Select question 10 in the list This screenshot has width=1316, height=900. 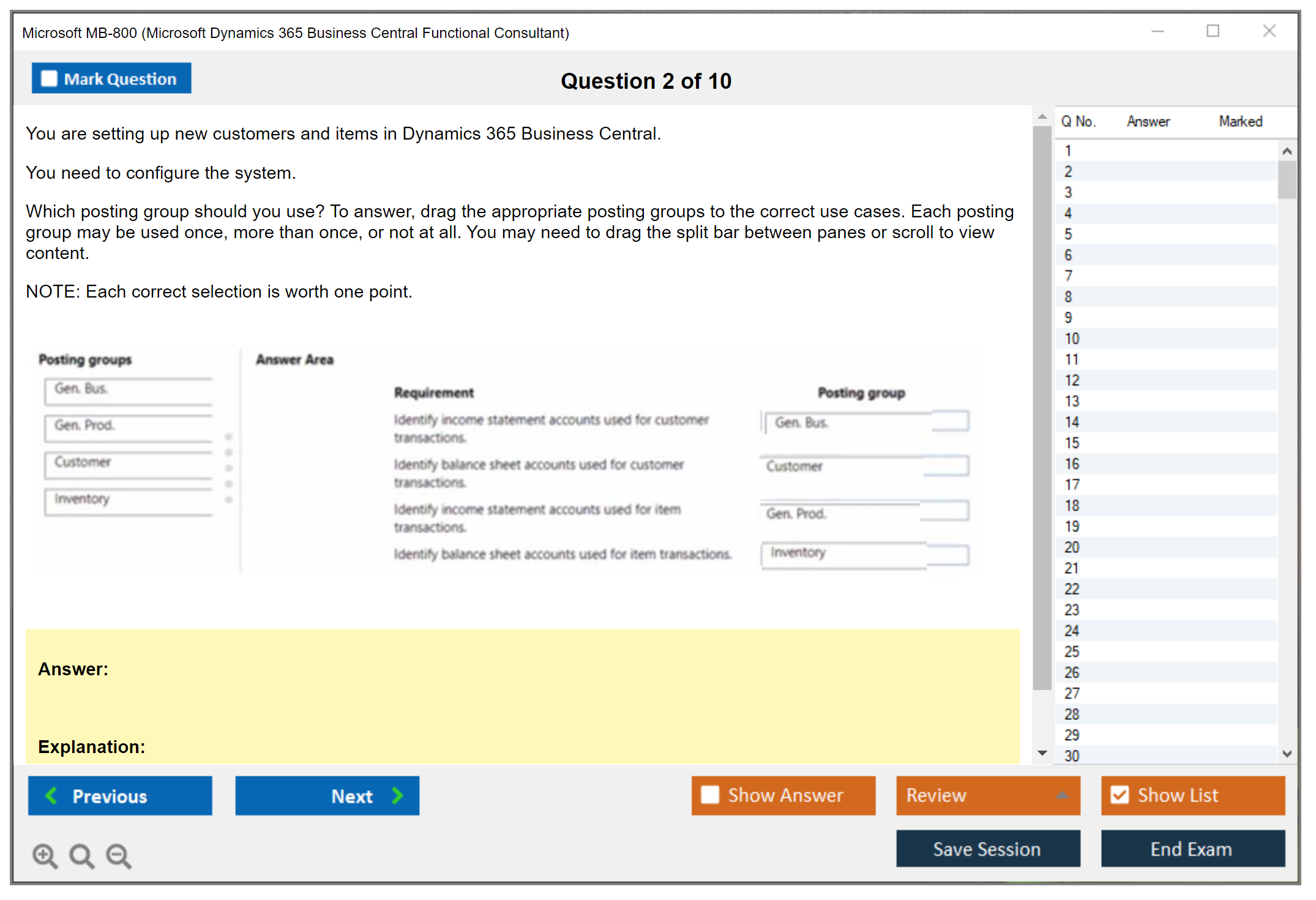(1072, 339)
